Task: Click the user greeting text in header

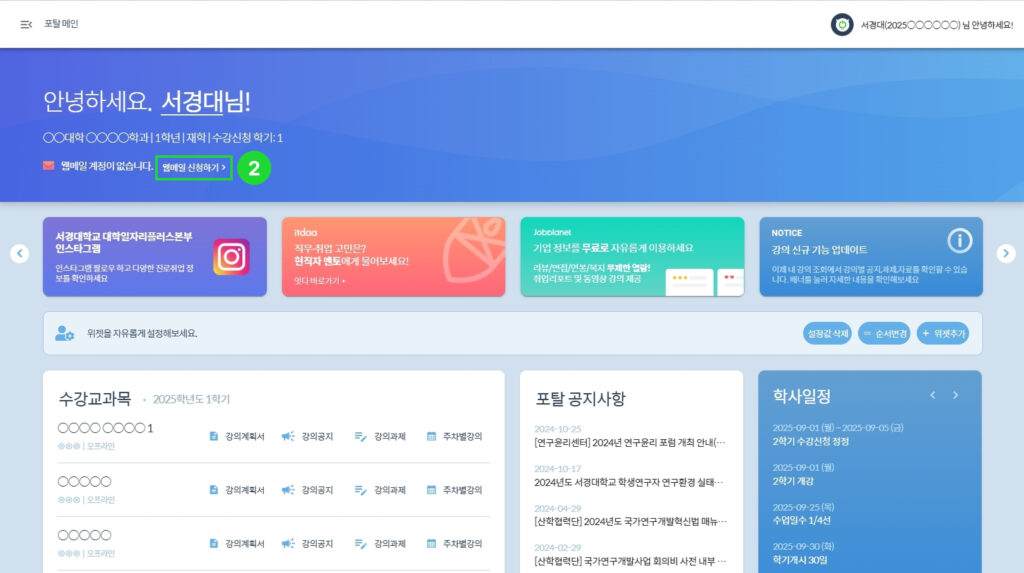Action: 936,25
